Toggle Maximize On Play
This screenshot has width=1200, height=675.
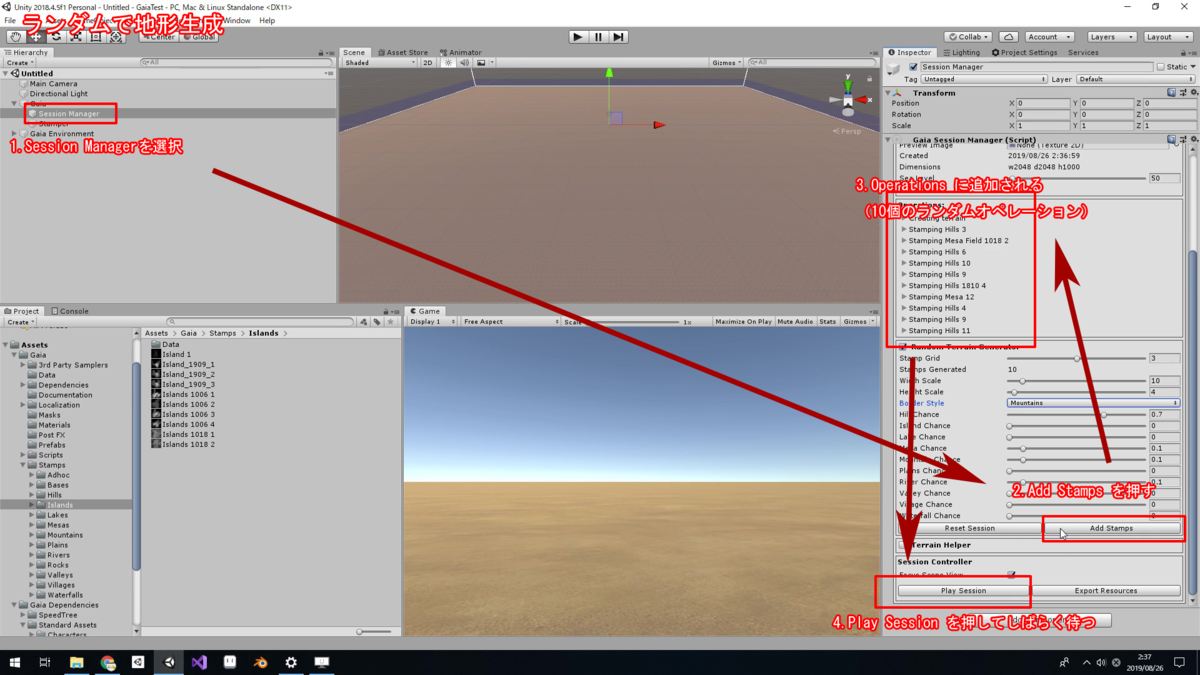pyautogui.click(x=743, y=322)
